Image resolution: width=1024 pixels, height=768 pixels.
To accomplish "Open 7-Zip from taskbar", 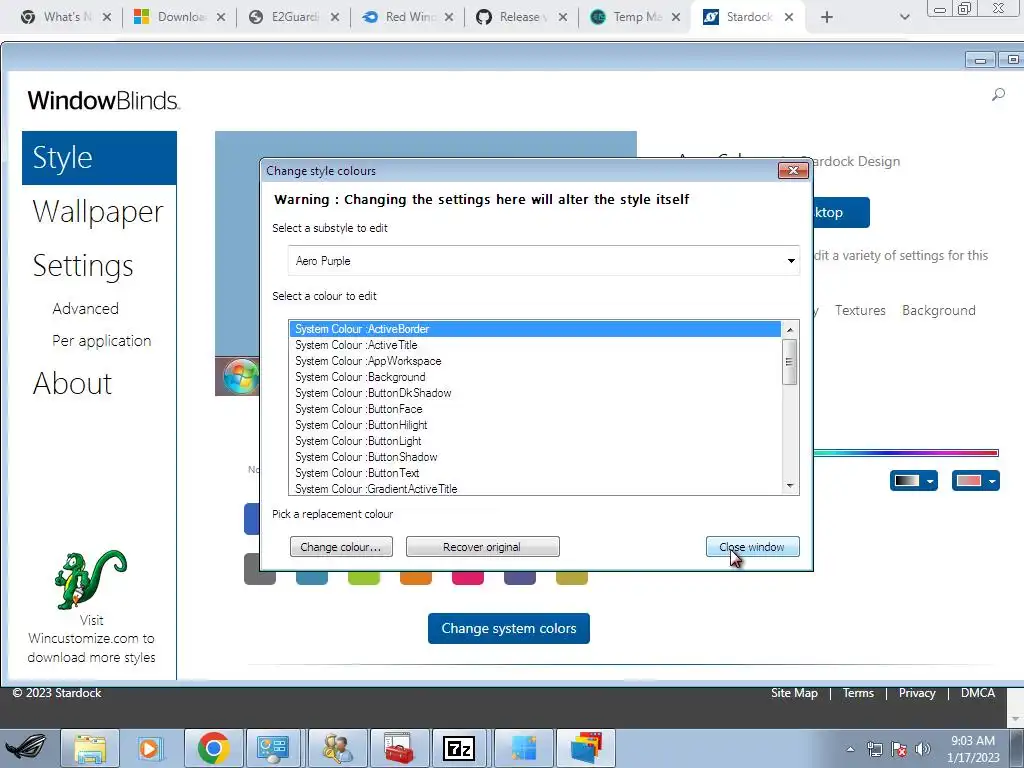I will click(459, 748).
